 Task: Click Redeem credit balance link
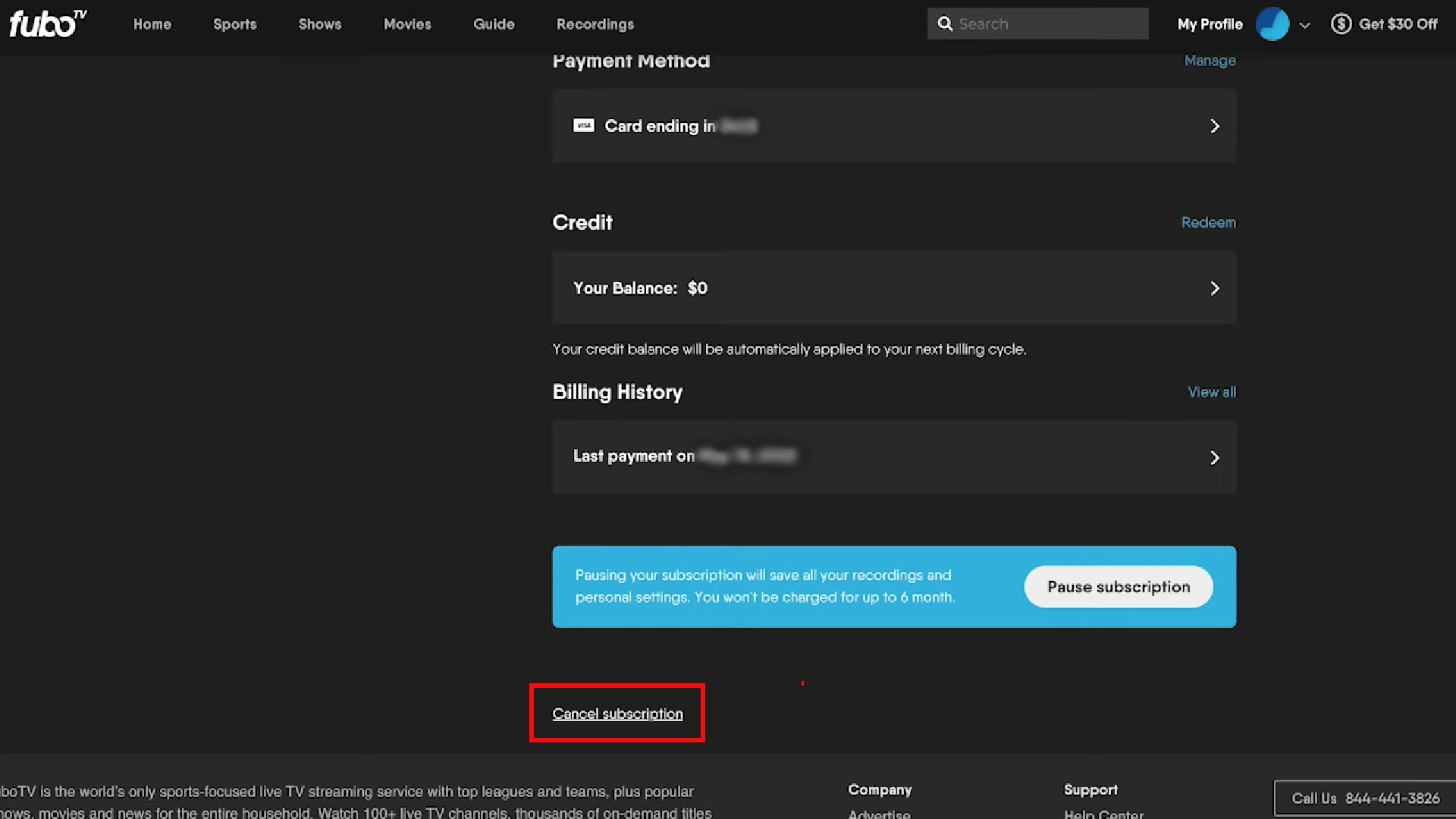coord(1208,222)
